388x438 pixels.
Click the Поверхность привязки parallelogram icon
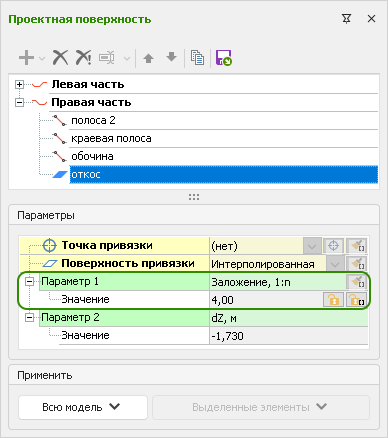(50, 264)
